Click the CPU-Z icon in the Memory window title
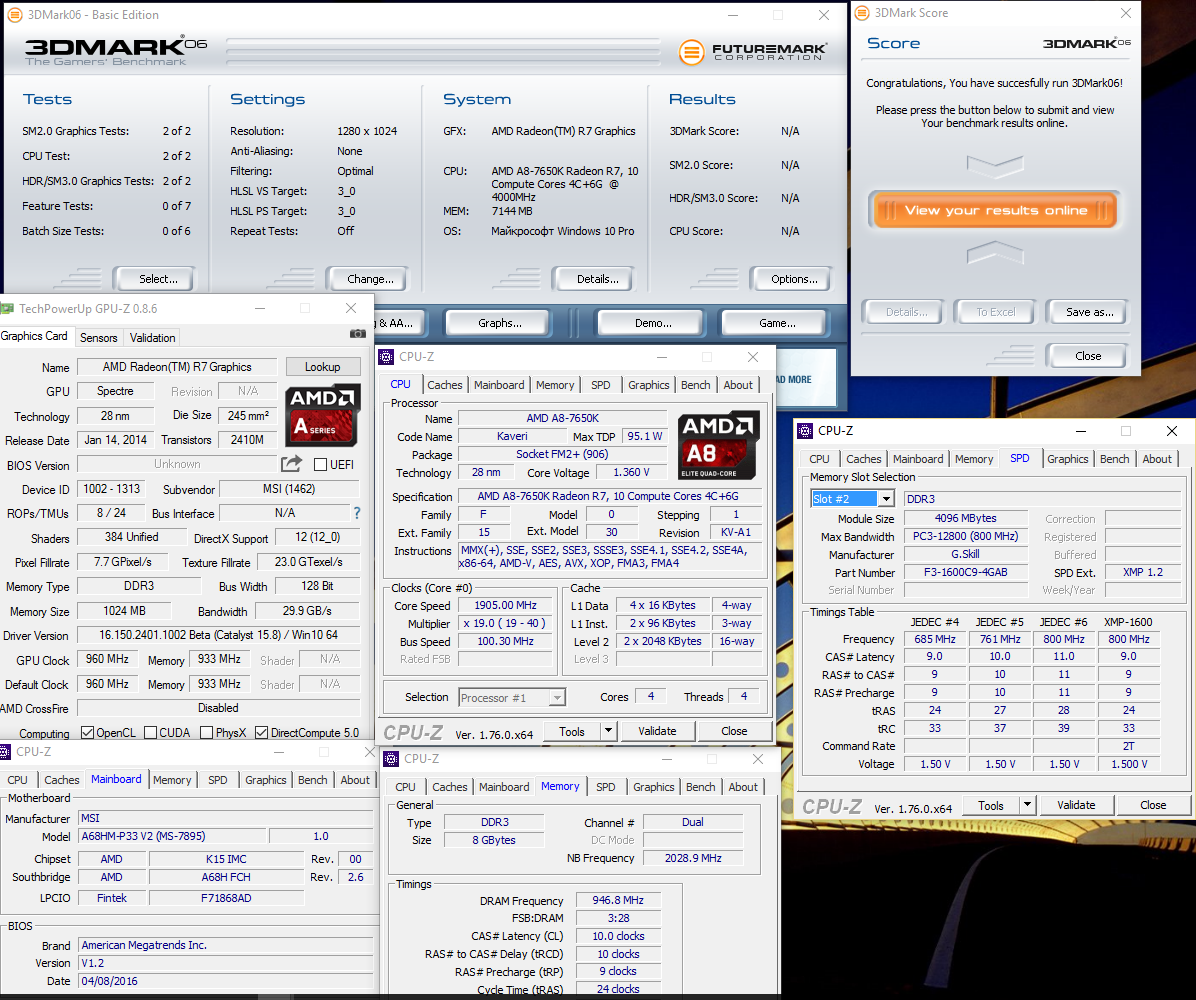The height and width of the screenshot is (1000, 1196). pyautogui.click(x=391, y=759)
